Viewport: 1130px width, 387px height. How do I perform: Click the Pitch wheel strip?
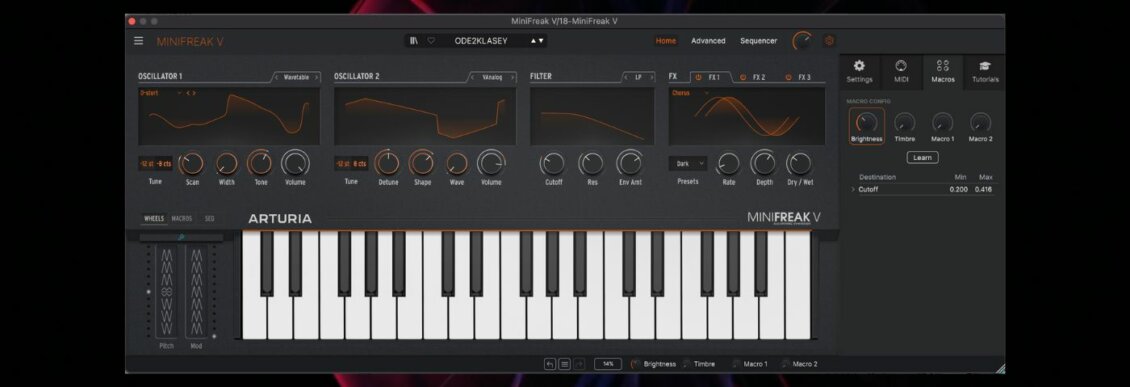166,291
